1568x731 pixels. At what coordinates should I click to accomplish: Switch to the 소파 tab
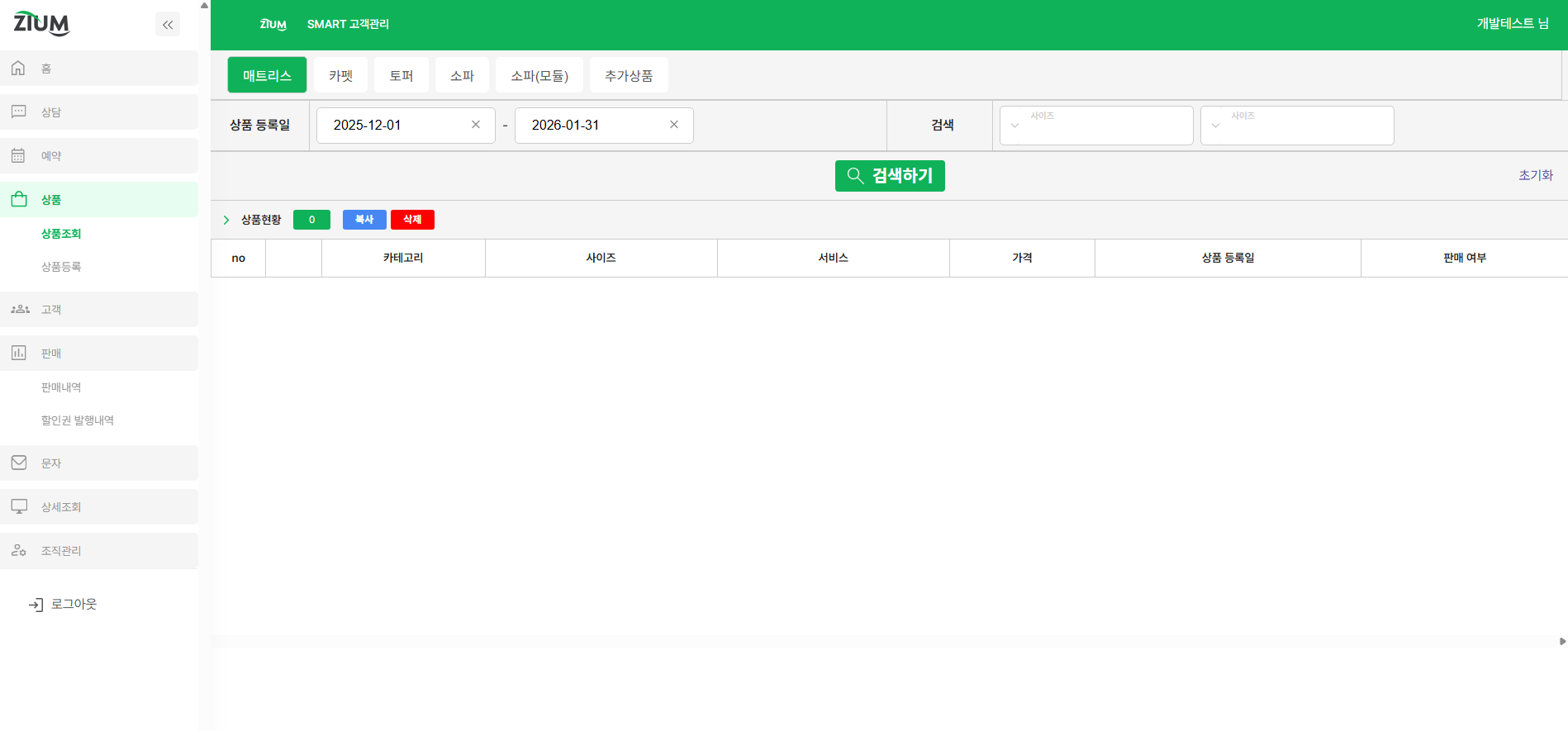(462, 75)
